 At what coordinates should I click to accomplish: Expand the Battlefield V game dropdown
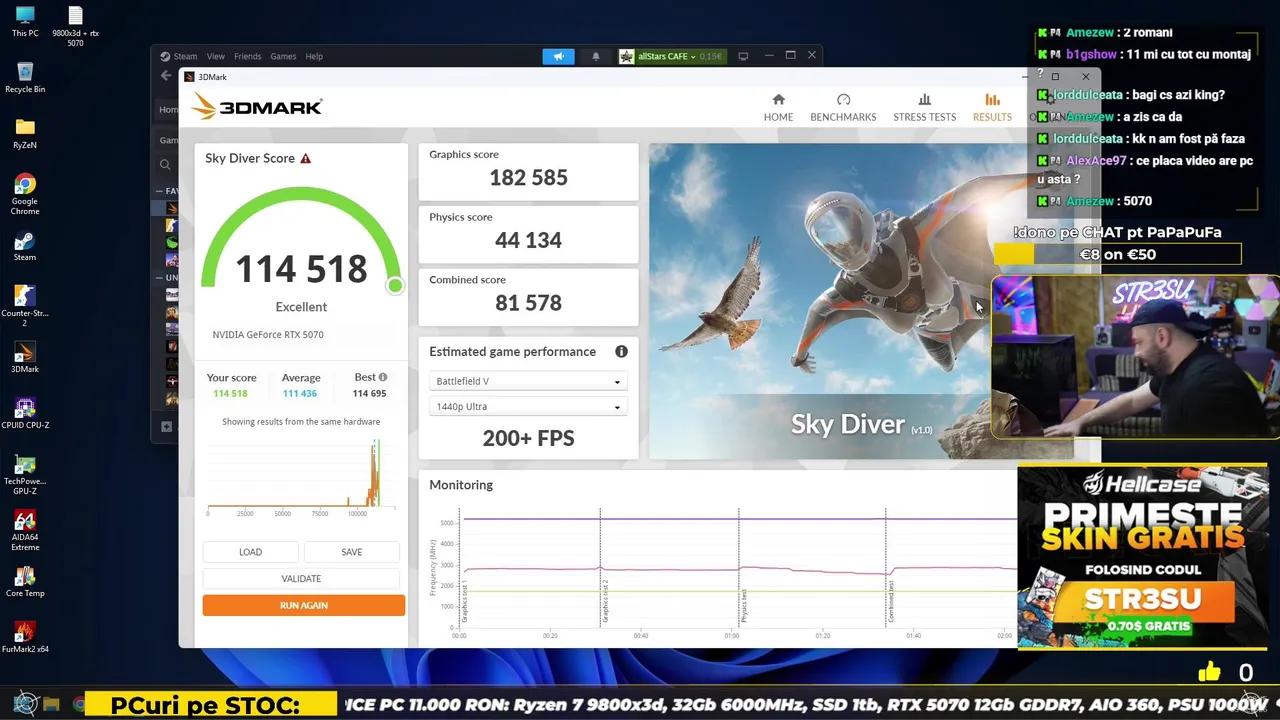(x=528, y=381)
